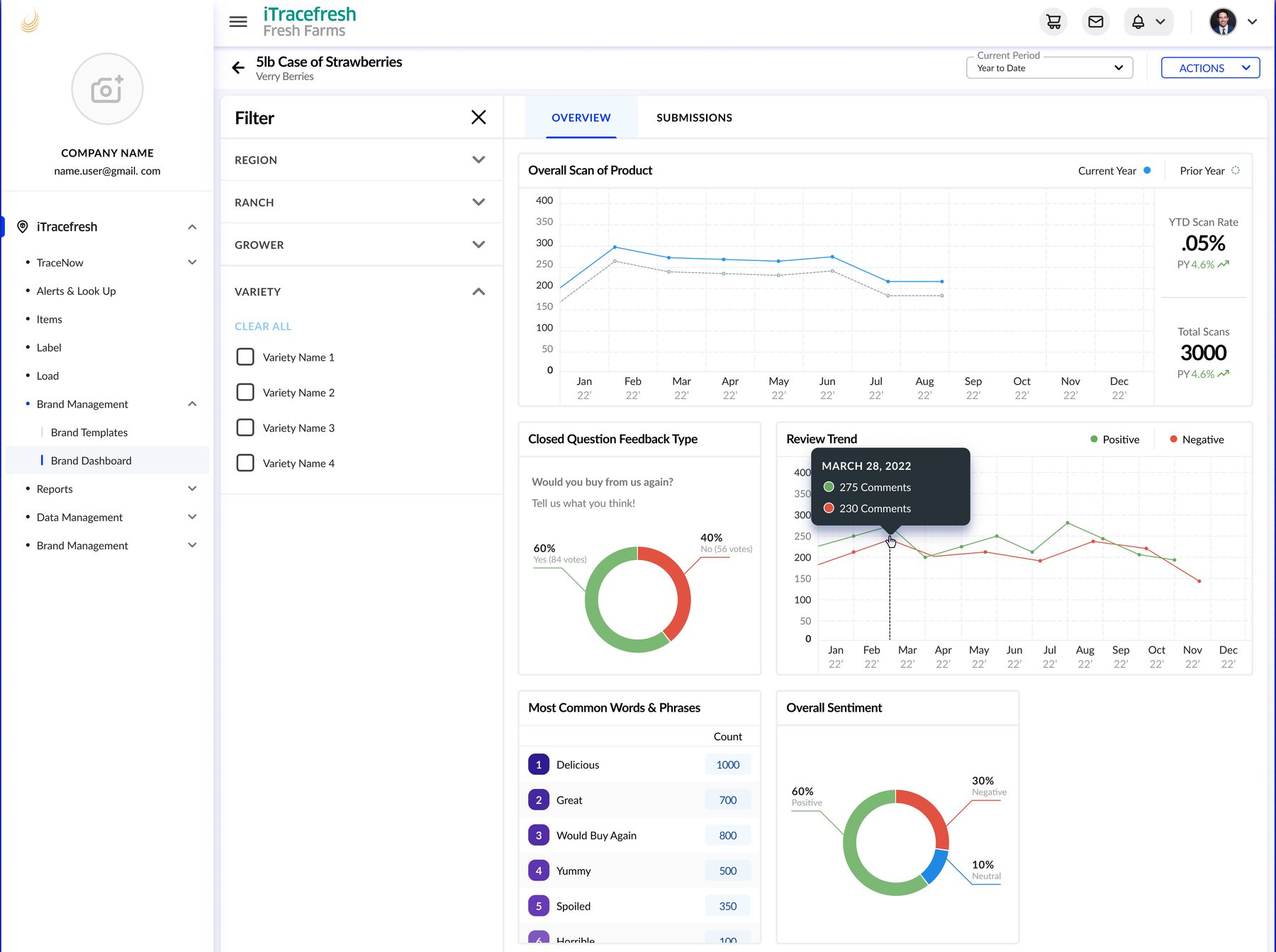Click the user profile avatar
This screenshot has width=1276, height=952.
(1223, 22)
